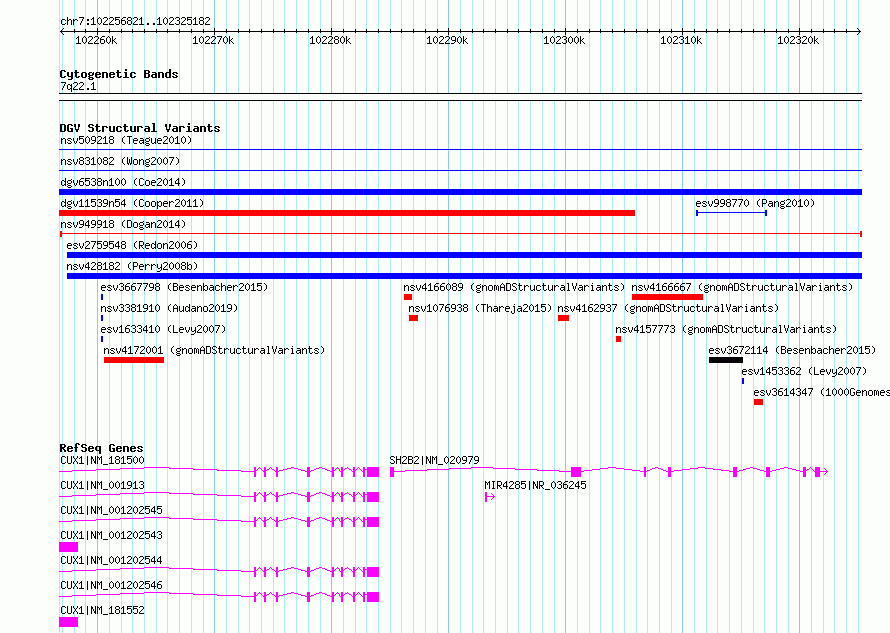Click the CUX1|NM_181552 magenta exon block
The width and height of the screenshot is (890, 633).
point(69,622)
